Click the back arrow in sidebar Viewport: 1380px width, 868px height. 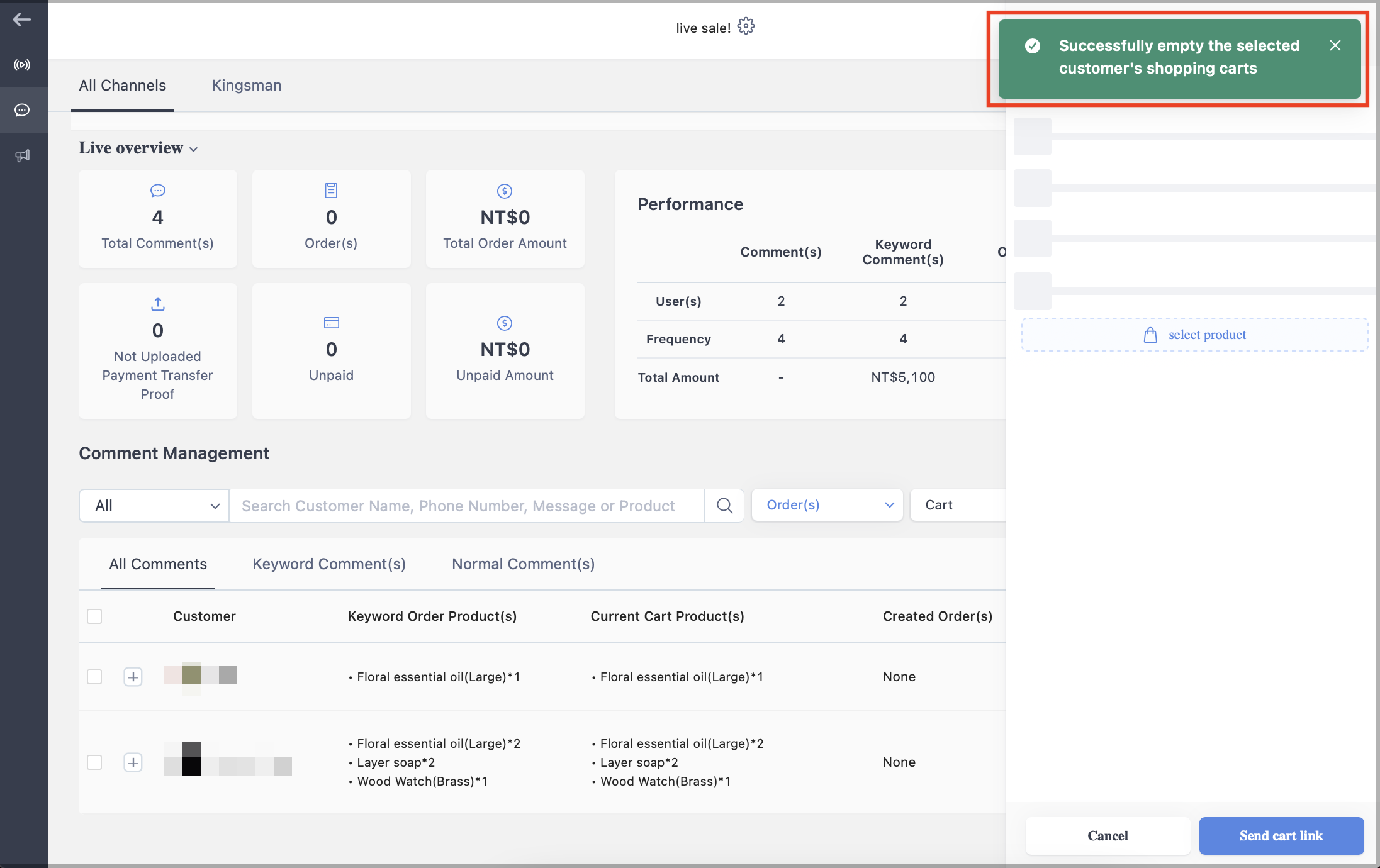pyautogui.click(x=22, y=19)
